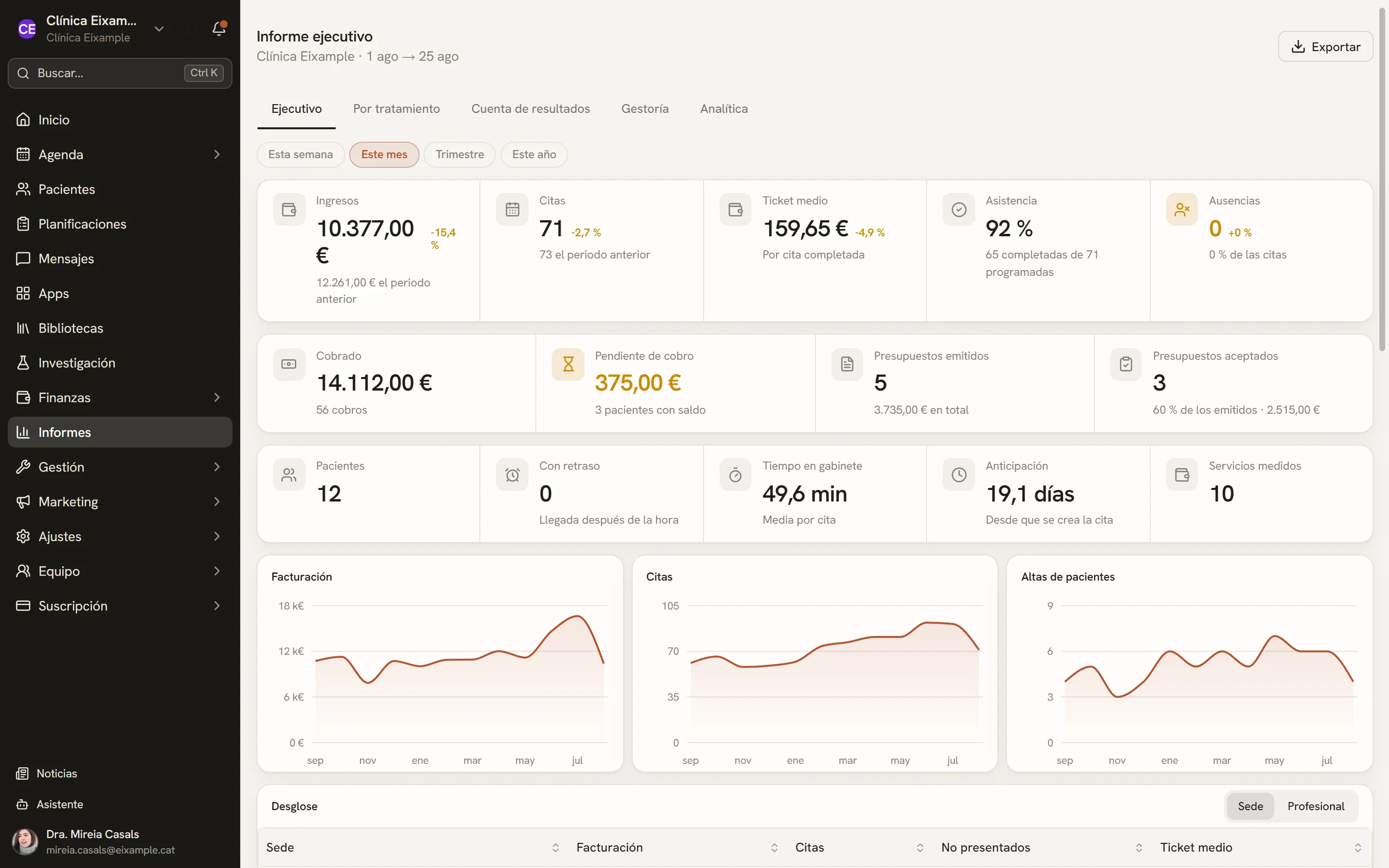This screenshot has width=1389, height=868.
Task: Click the Asistente bot icon
Action: click(22, 804)
